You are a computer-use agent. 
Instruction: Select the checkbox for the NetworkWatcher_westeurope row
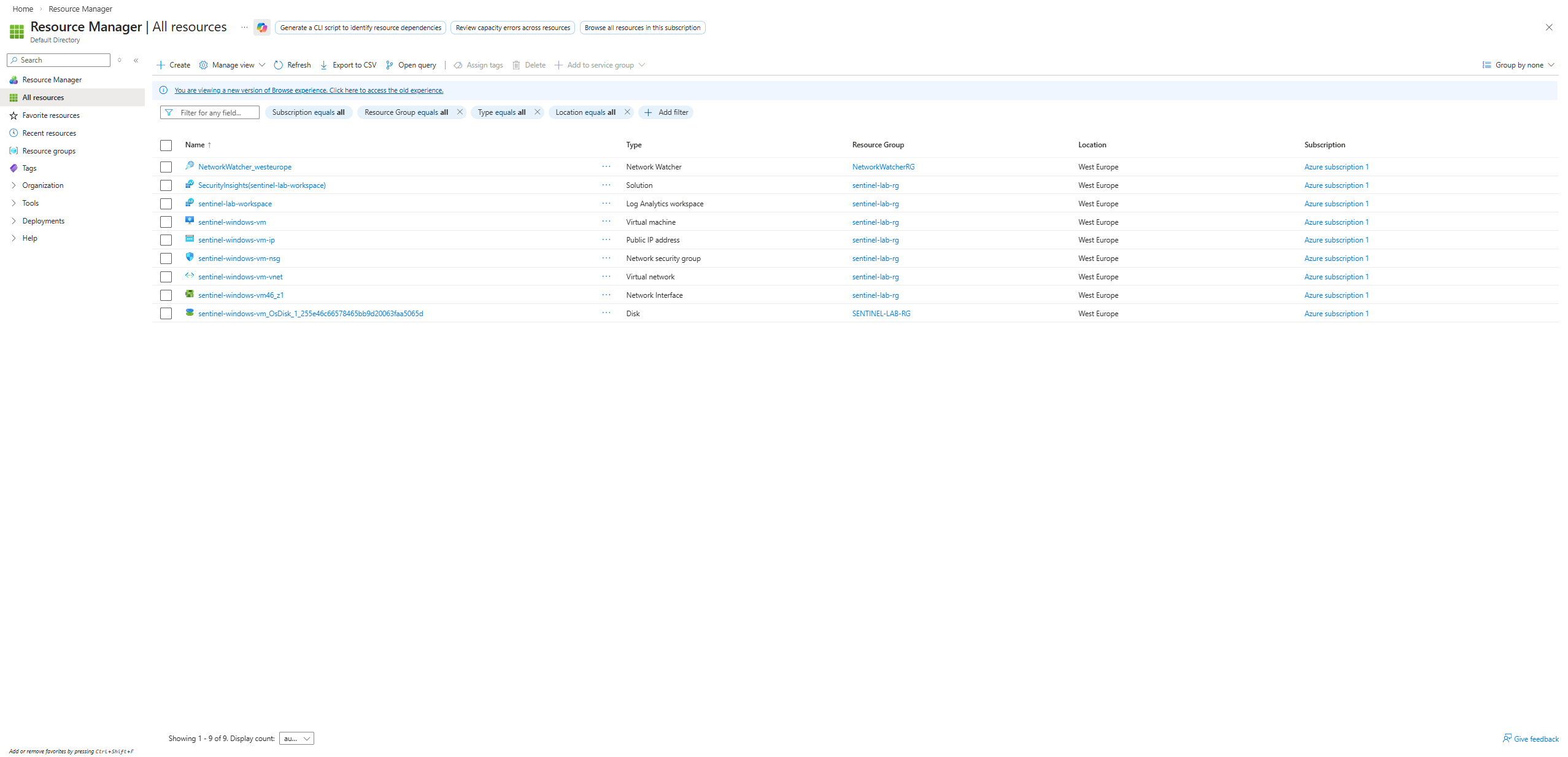tap(166, 167)
